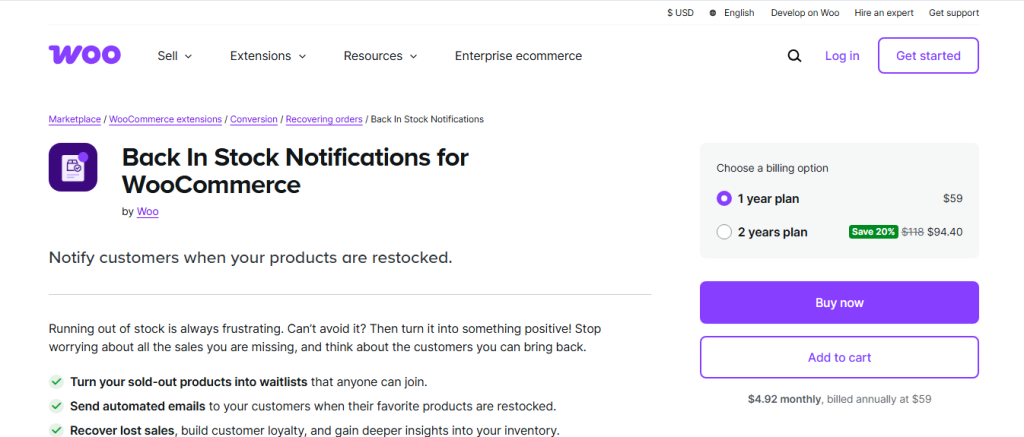Click green checkmark beside Recover lost sales
1024x437 pixels.
click(x=56, y=430)
